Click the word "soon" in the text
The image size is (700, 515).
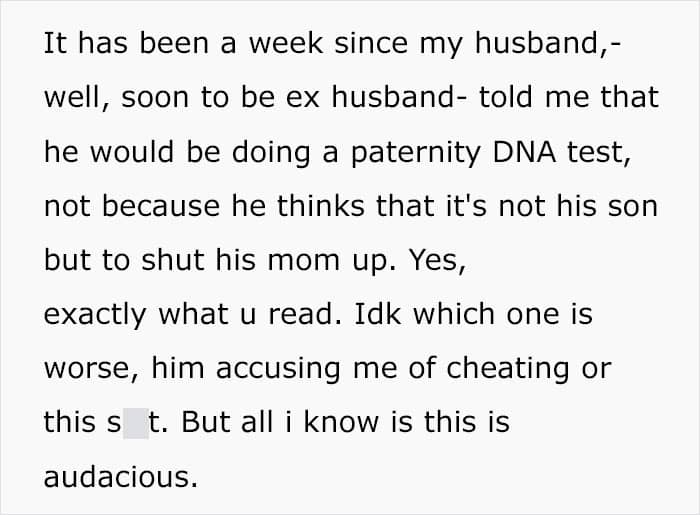click(159, 99)
